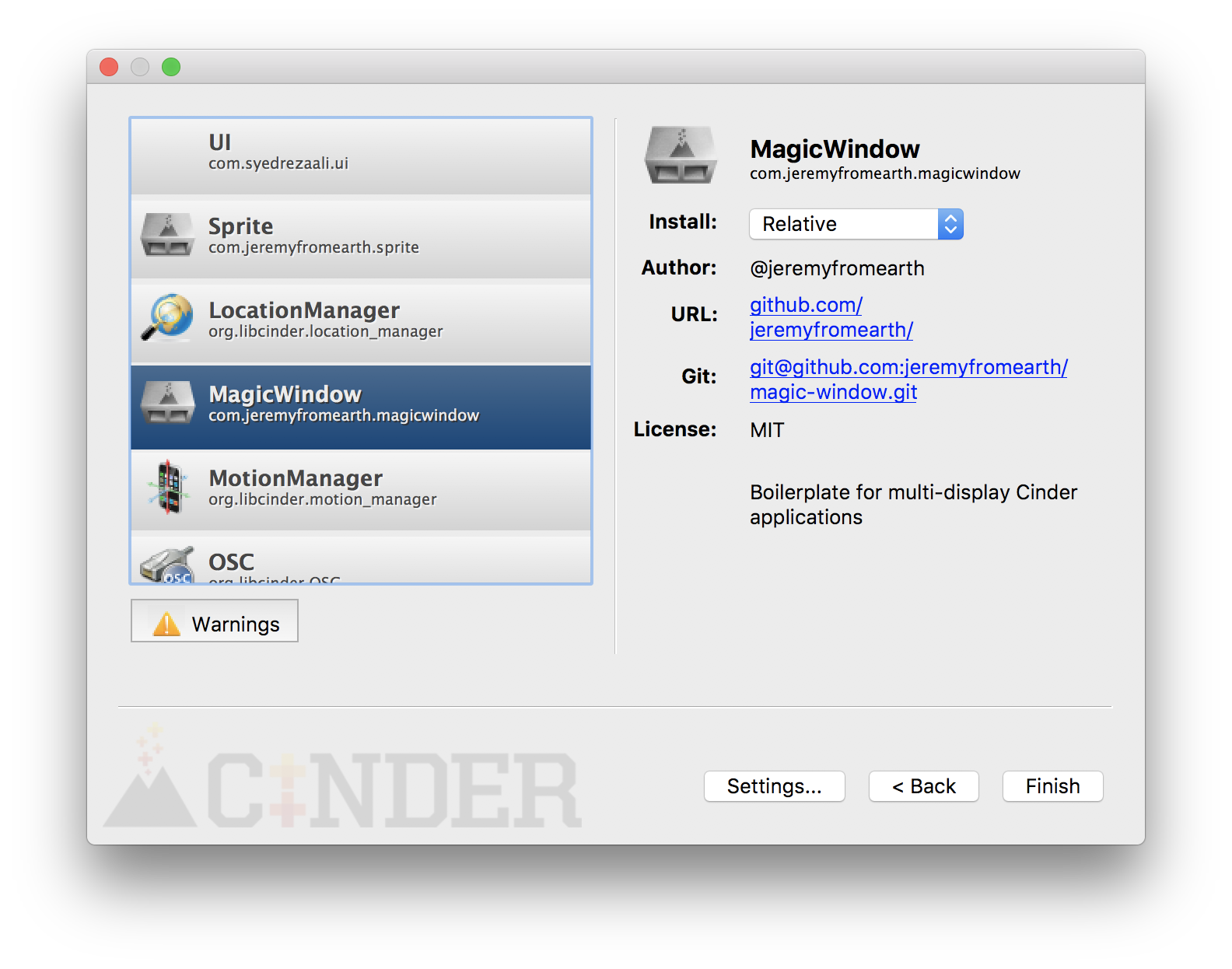Click the com.syedrezaali.ui identifier
Screen dimensions: 1232x969
278,163
